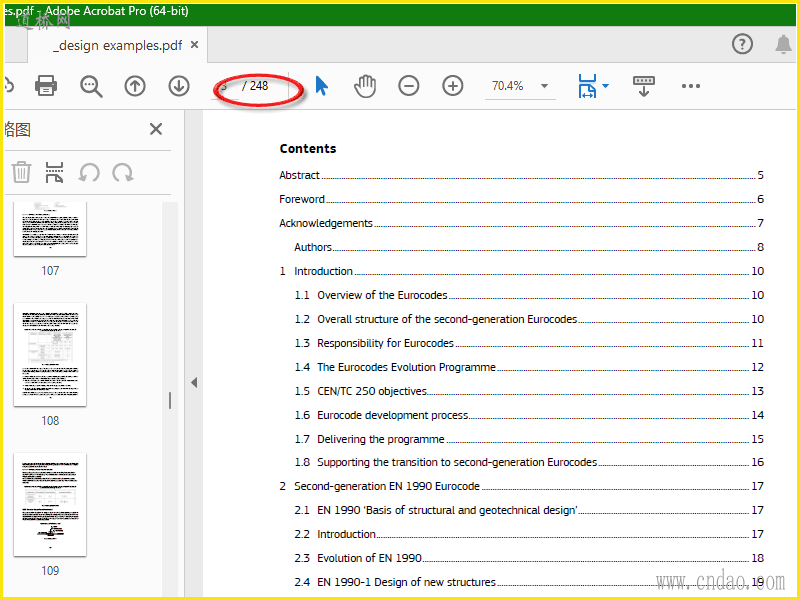Open the 70.4% zoom level dropdown
Viewport: 800px width, 600px height.
pyautogui.click(x=544, y=86)
